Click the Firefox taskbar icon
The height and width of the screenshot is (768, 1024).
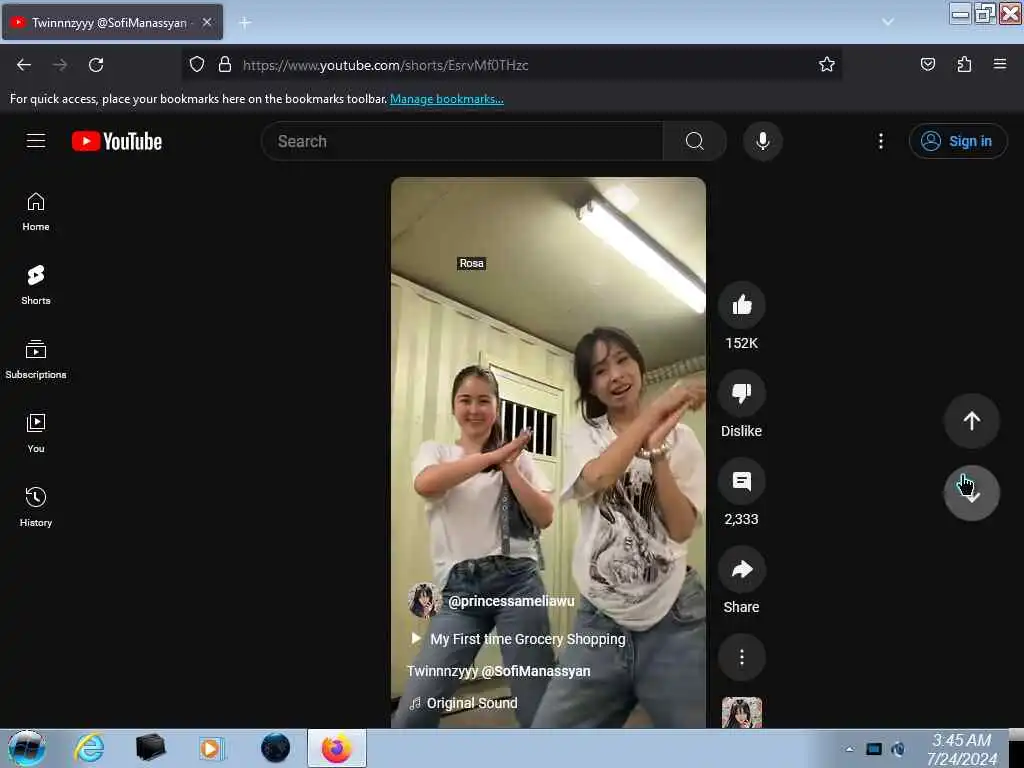[337, 748]
